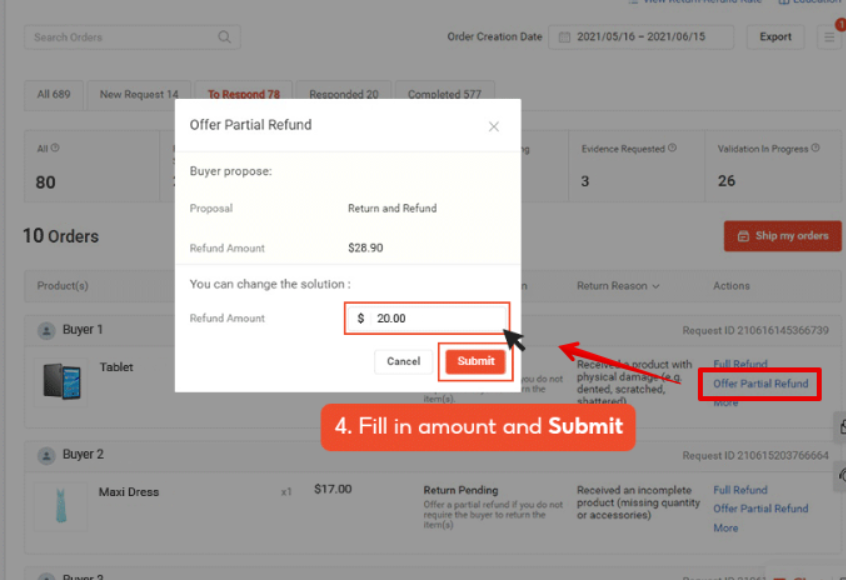Click the Buyer 1 avatar icon
This screenshot has width=846, height=580.
[46, 330]
